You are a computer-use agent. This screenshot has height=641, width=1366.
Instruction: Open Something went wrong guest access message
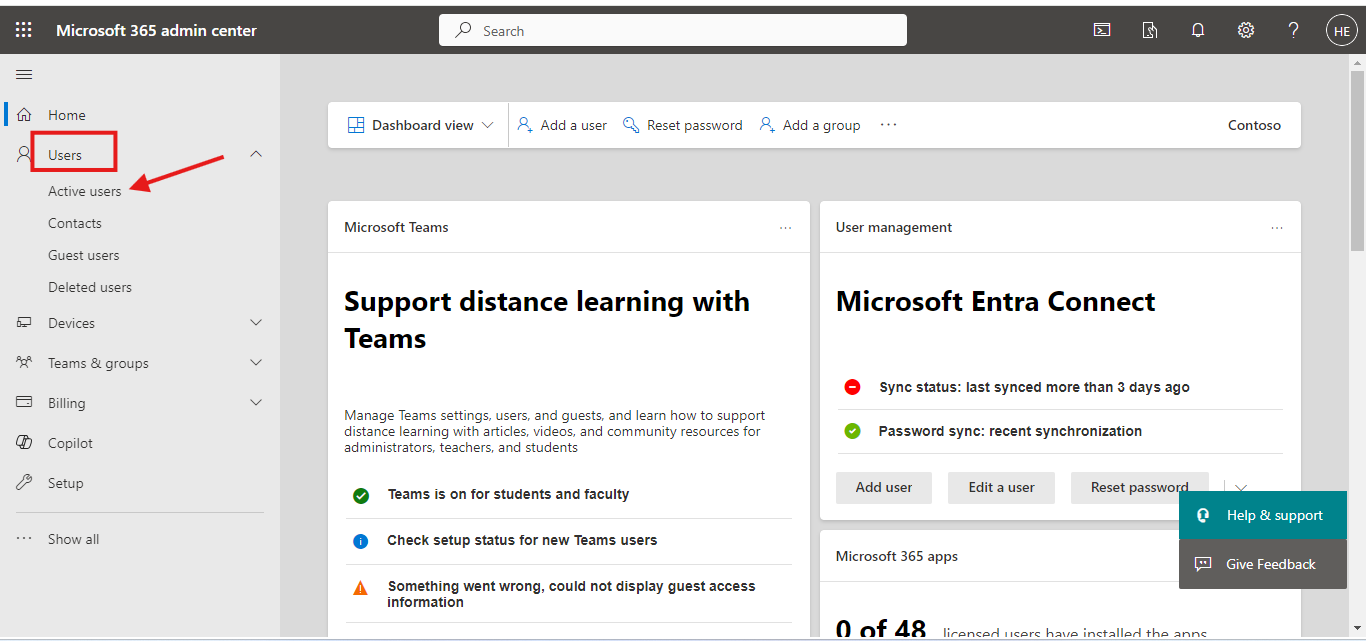pyautogui.click(x=571, y=594)
